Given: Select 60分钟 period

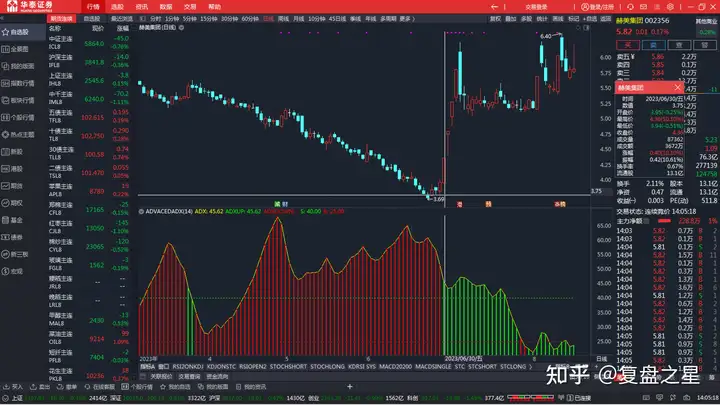Looking at the screenshot, I should point(250,19).
